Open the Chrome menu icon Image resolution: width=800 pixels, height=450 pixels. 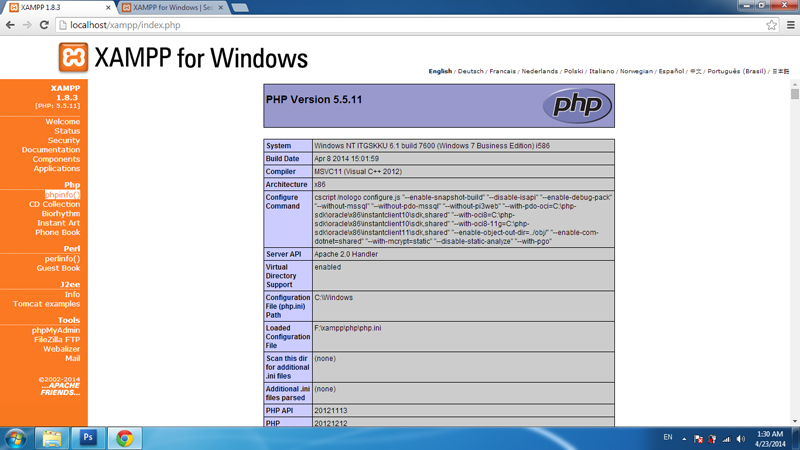790,25
